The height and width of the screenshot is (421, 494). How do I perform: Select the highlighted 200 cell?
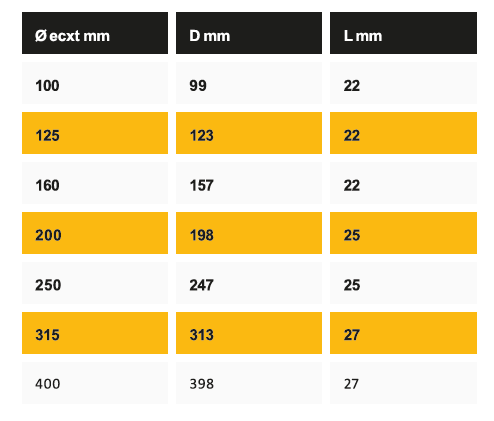(x=95, y=233)
